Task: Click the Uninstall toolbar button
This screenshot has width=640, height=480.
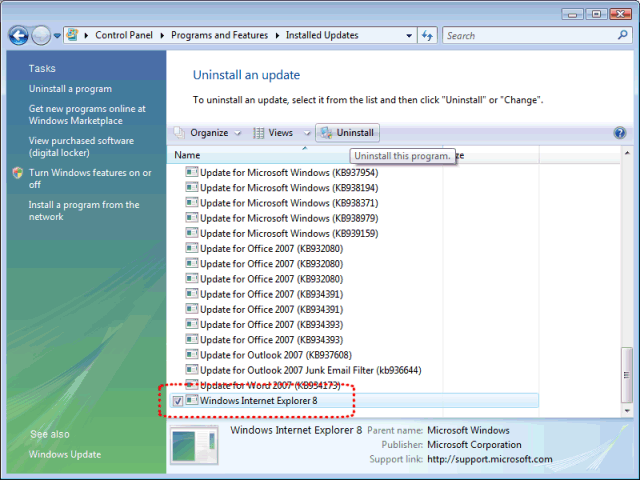Action: point(347,133)
